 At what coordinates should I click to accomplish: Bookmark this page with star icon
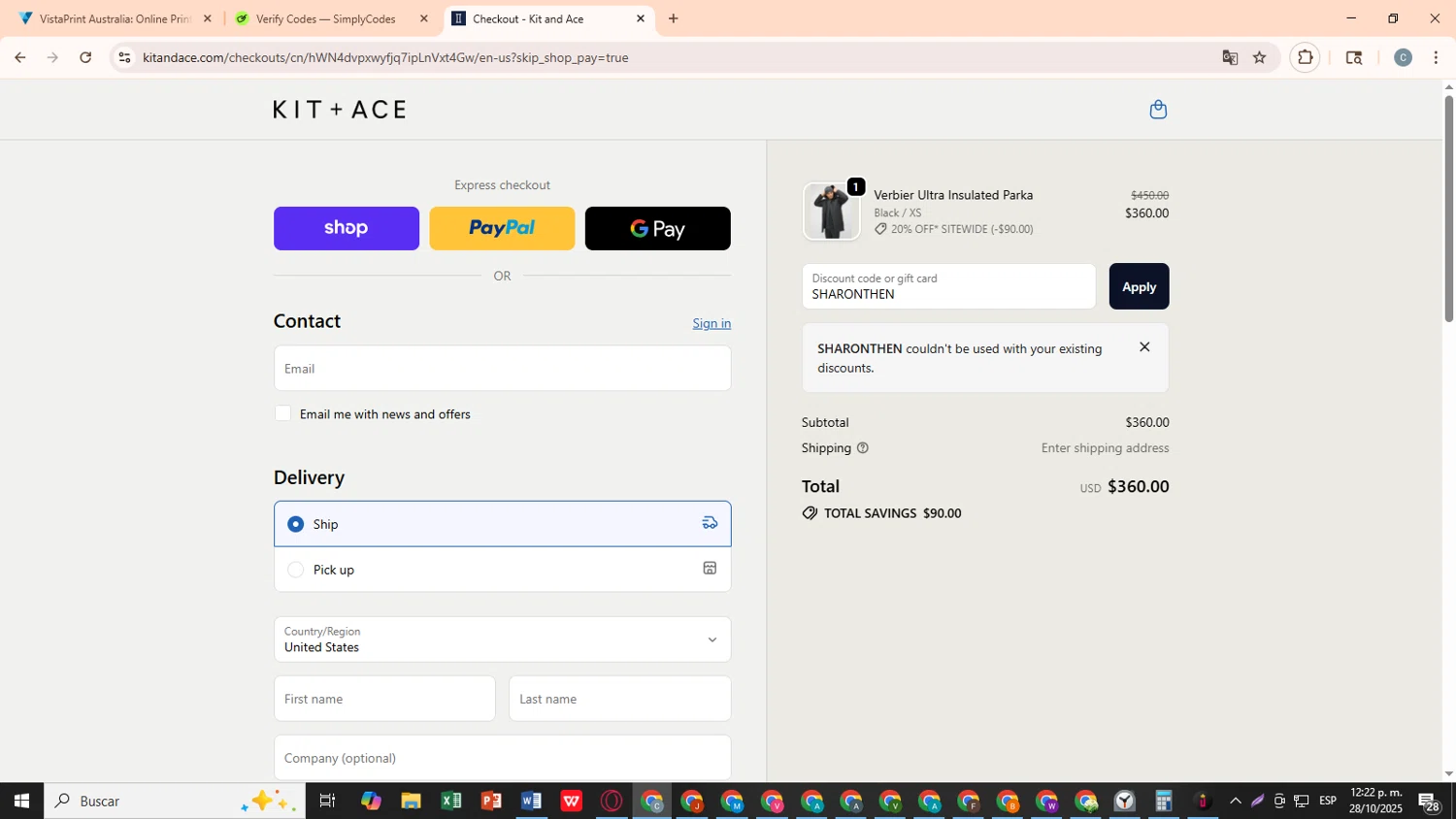(x=1260, y=57)
